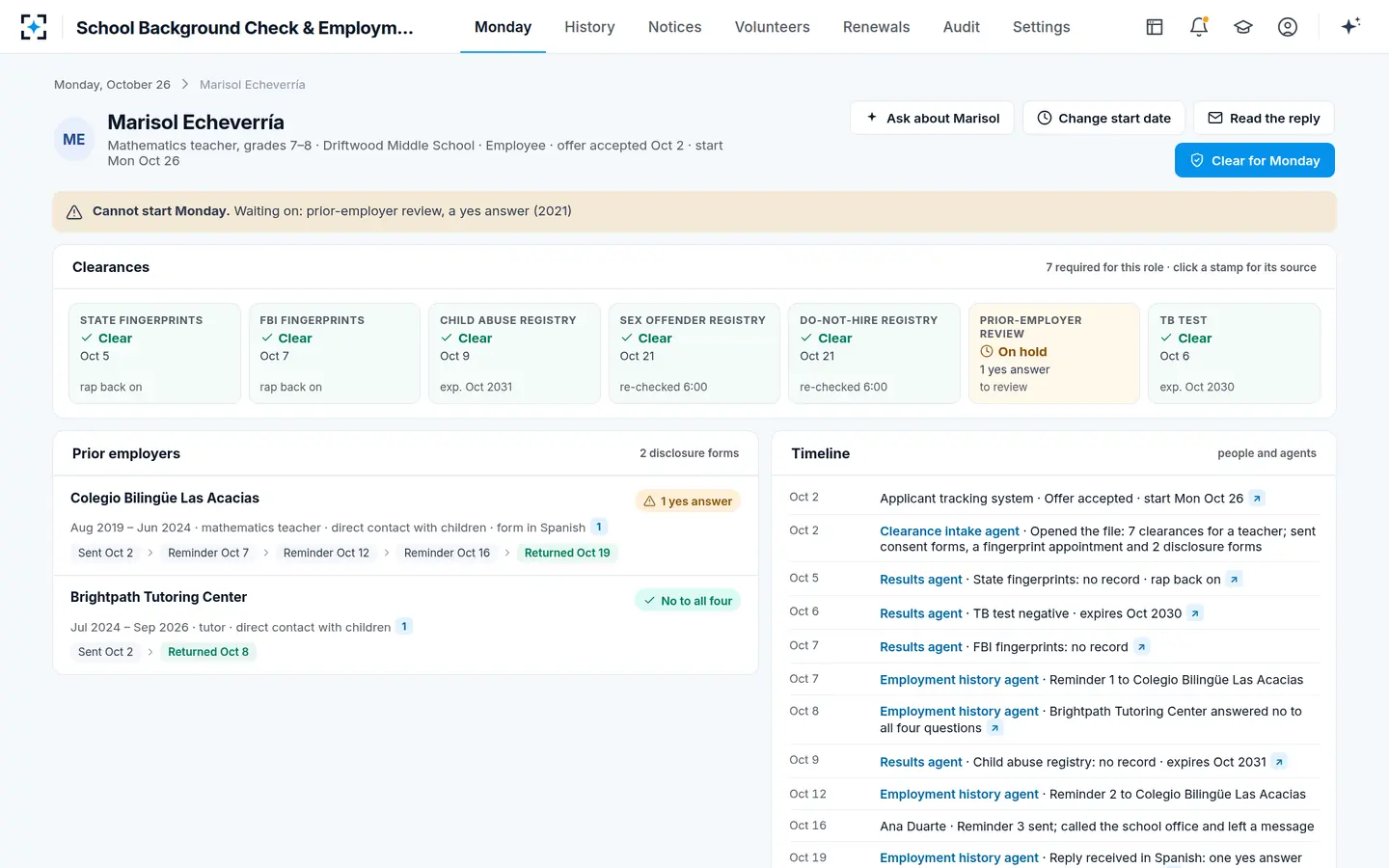The height and width of the screenshot is (868, 1389).
Task: Open source arrow for Child abuse registry entry
Action: [1280, 762]
